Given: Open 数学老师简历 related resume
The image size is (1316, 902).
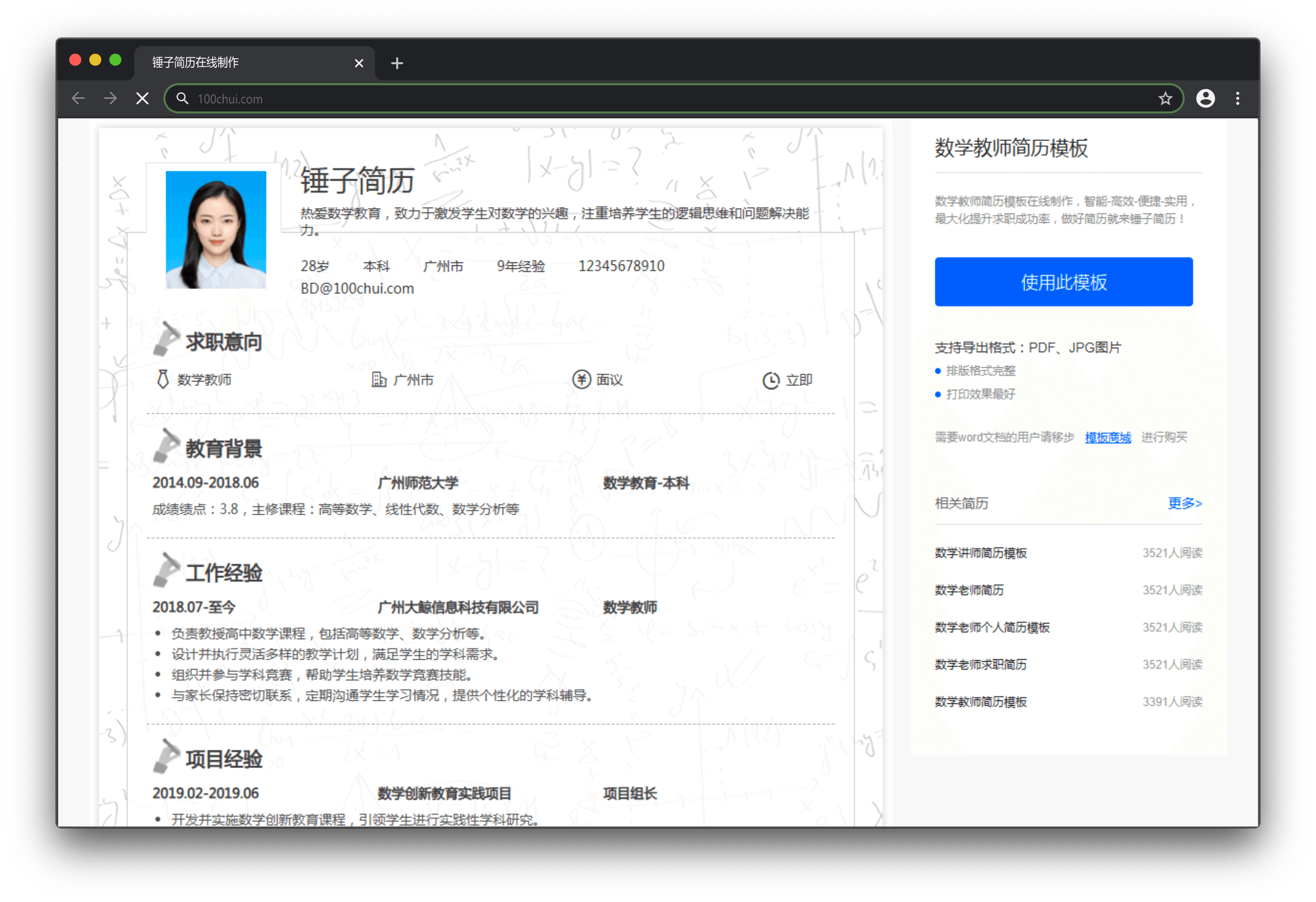Looking at the screenshot, I should pos(969,590).
